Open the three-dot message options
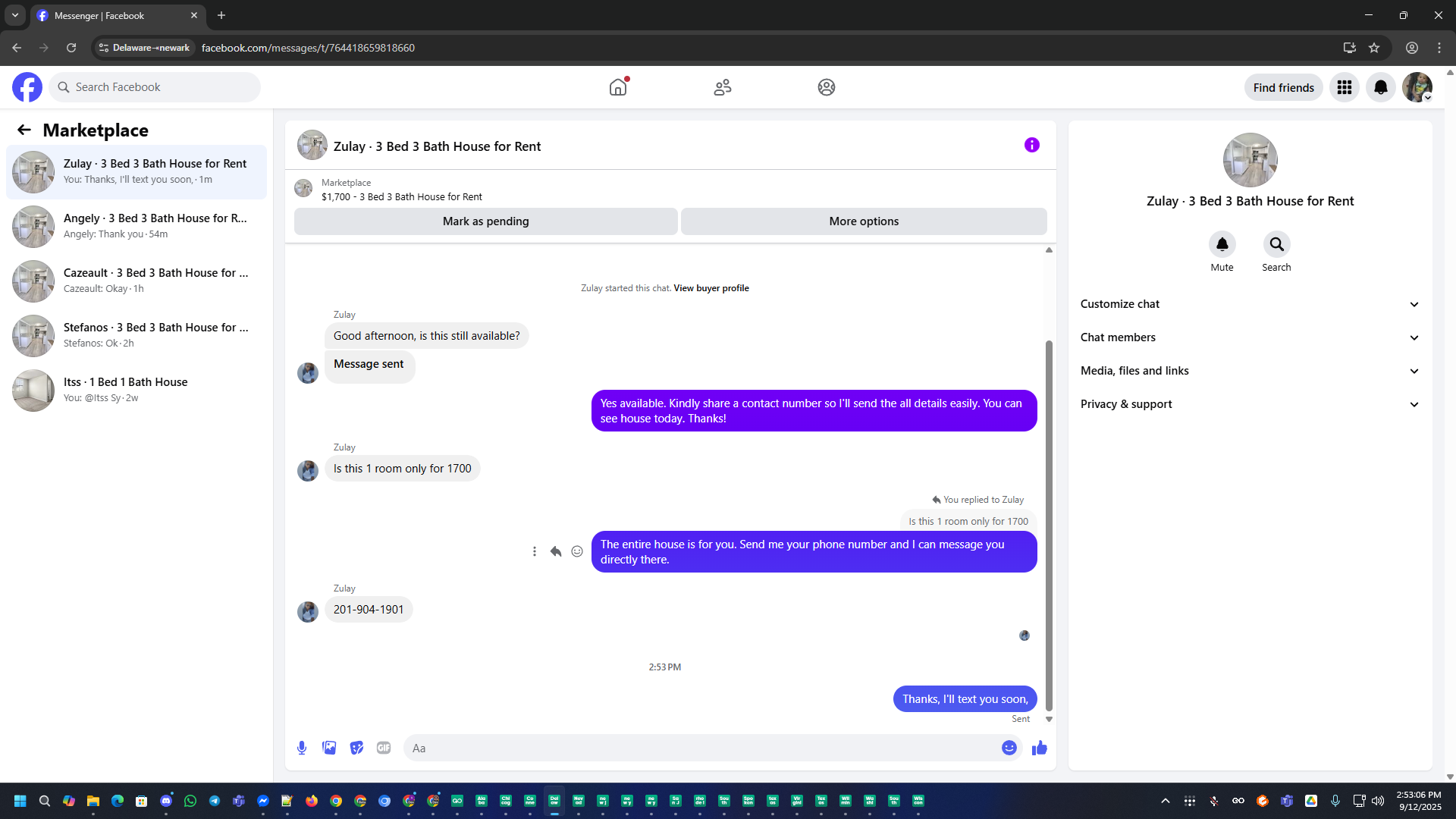This screenshot has height=819, width=1456. pos(535,551)
